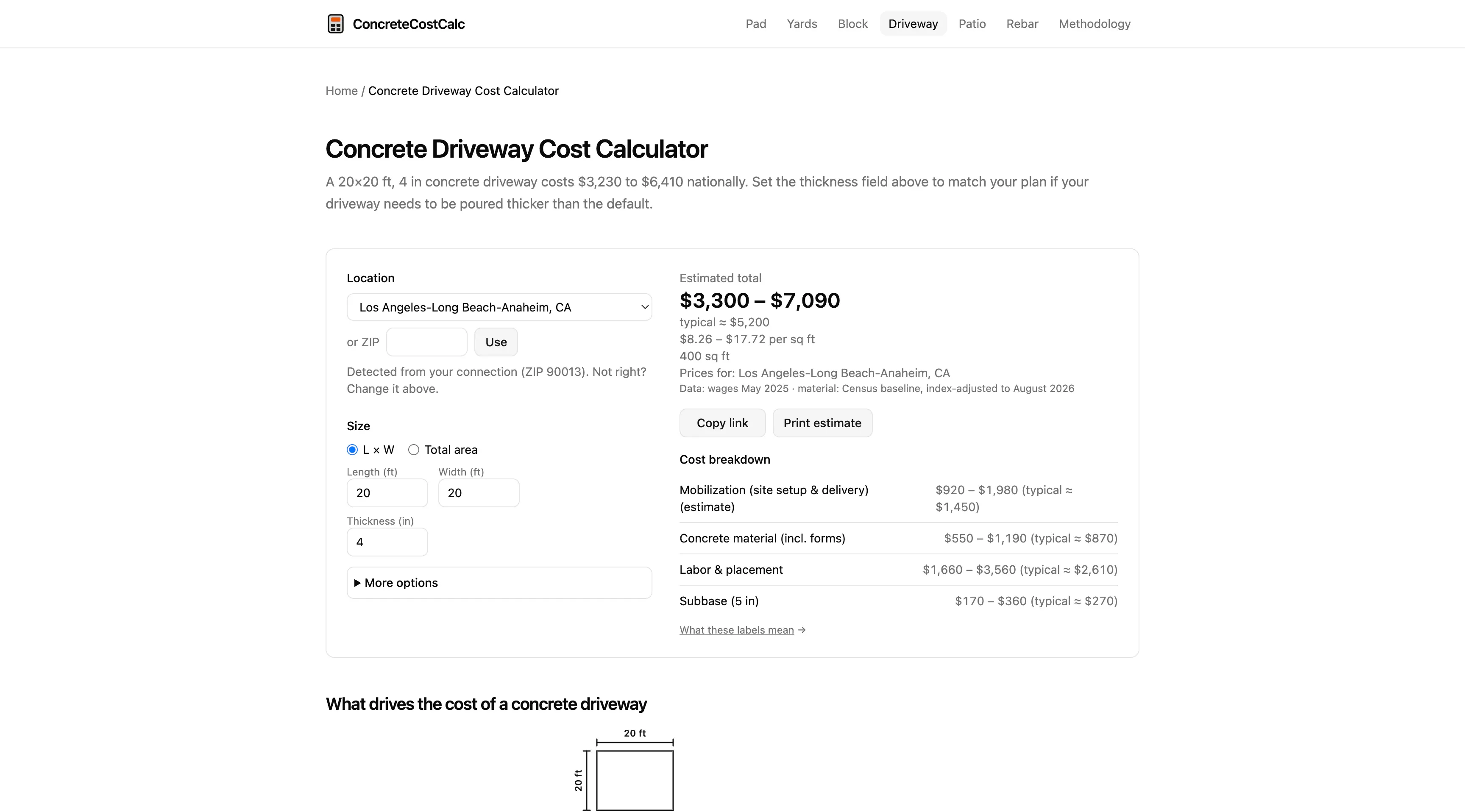The image size is (1465, 812).
Task: Click the Width (ft) input field
Action: tap(479, 493)
